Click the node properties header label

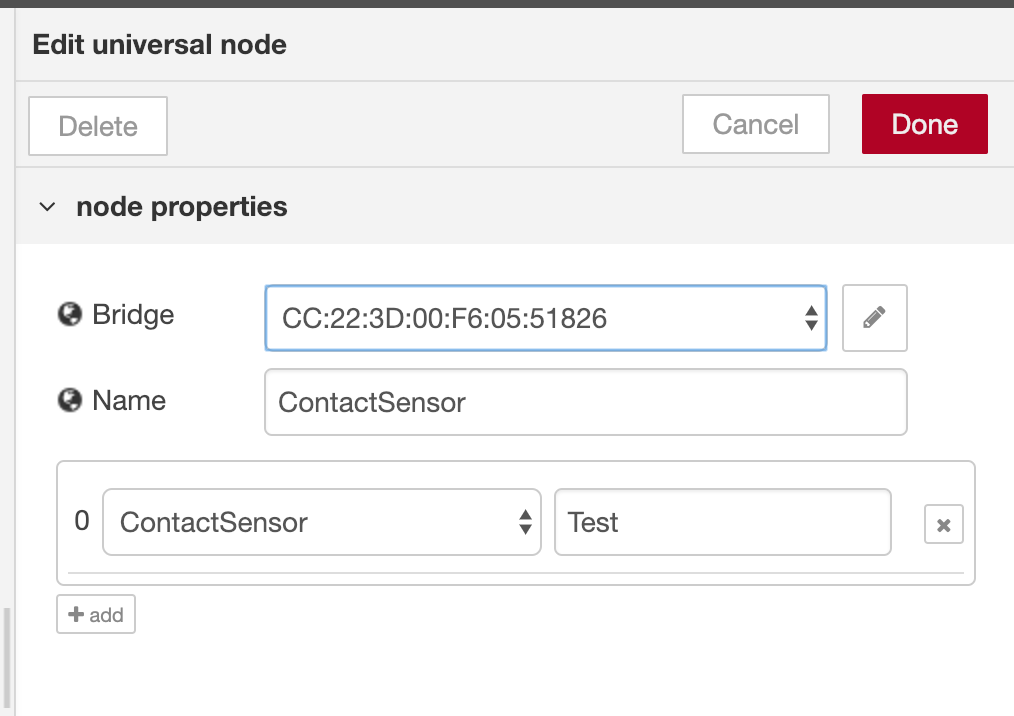182,207
